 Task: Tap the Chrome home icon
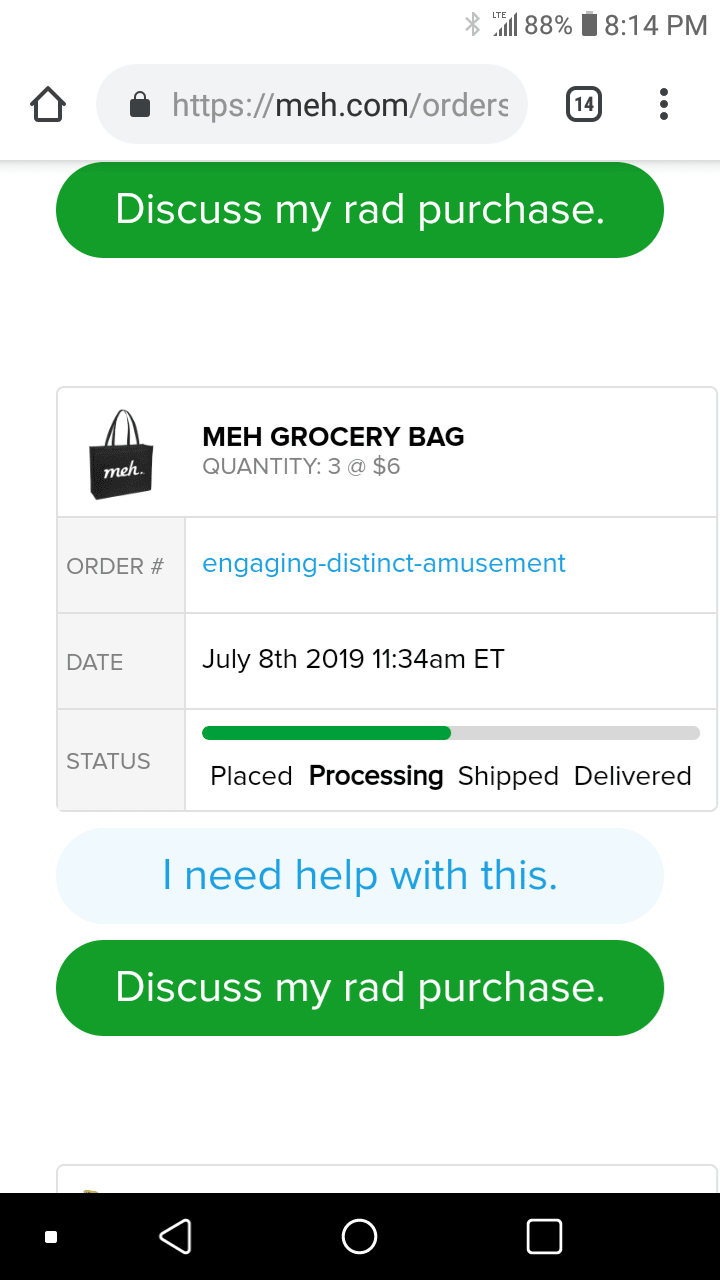(x=48, y=104)
